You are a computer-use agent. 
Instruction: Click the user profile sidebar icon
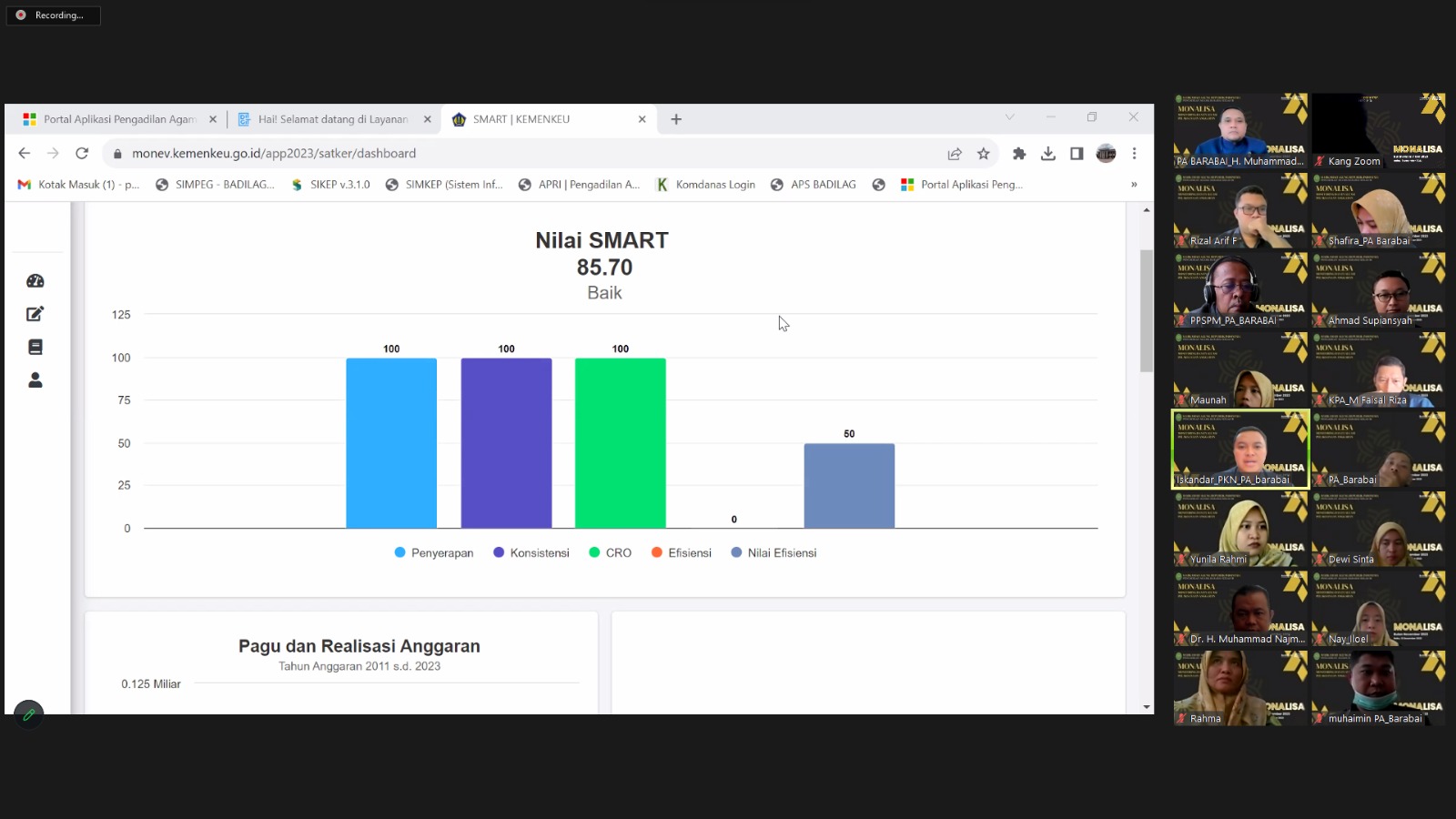coord(35,380)
